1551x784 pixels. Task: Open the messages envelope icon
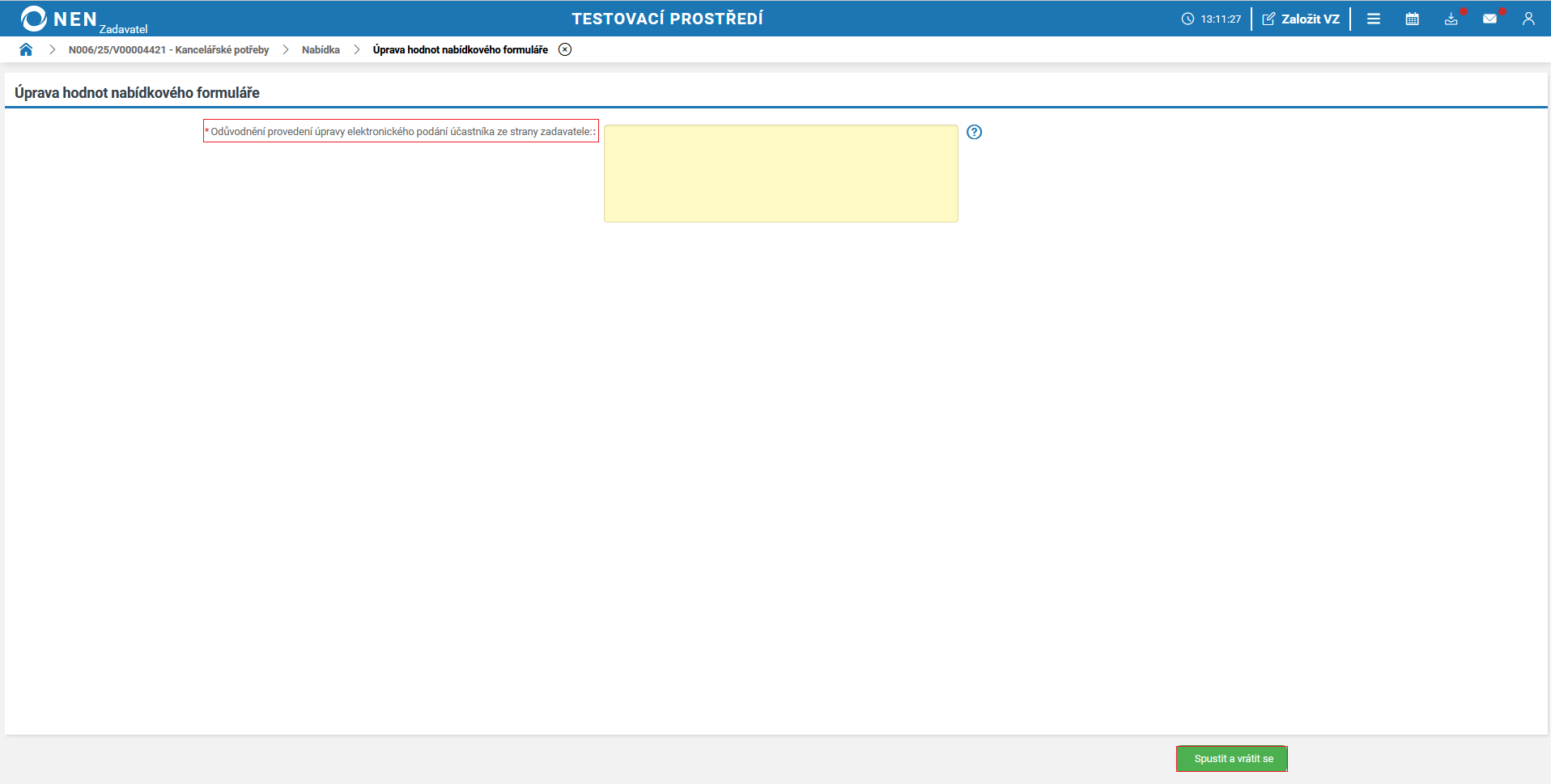tap(1490, 19)
